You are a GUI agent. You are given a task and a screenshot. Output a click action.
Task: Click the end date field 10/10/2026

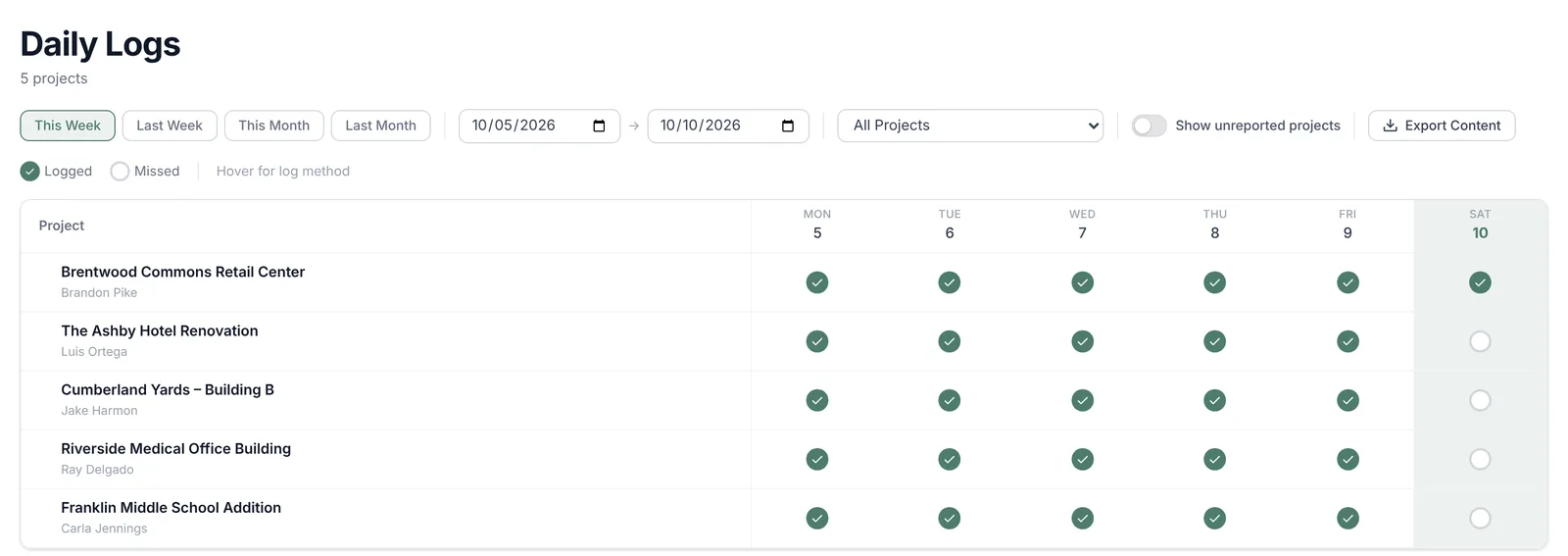(x=728, y=126)
